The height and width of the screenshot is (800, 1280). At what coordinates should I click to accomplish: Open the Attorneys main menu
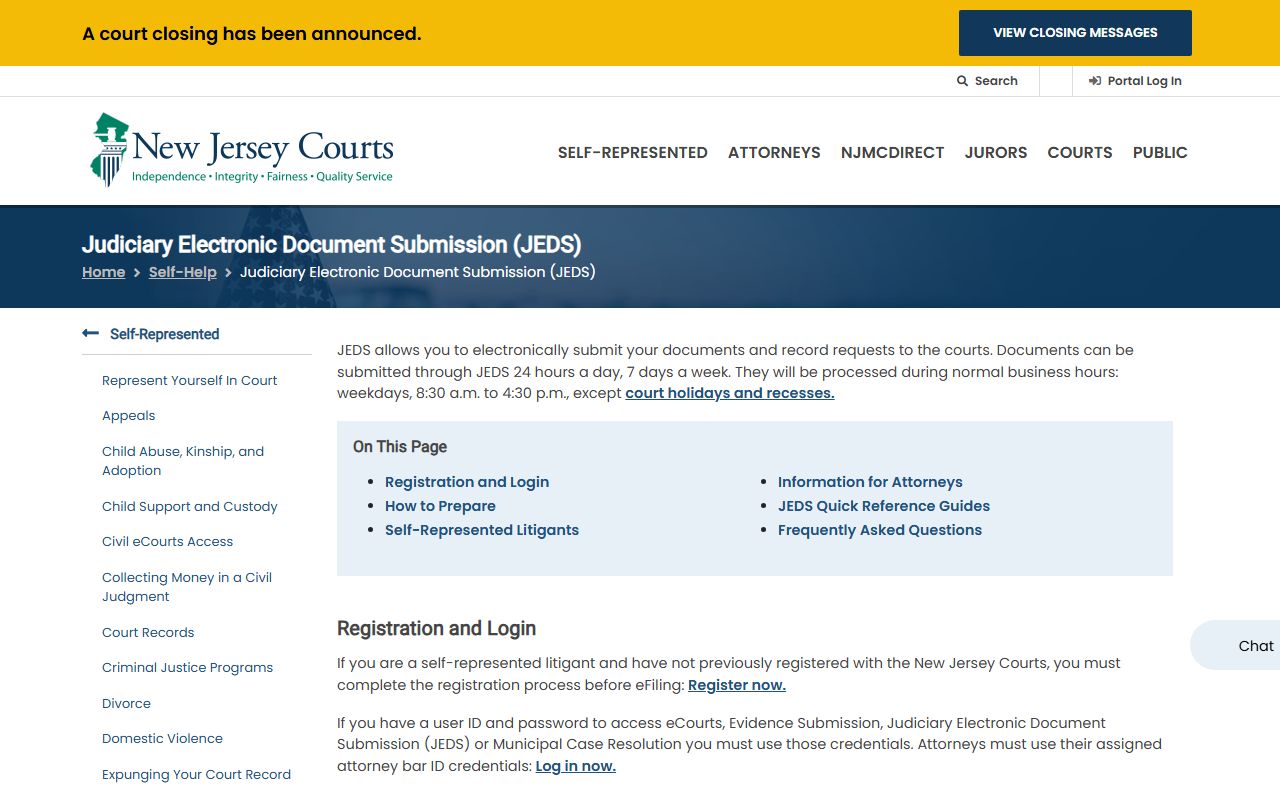click(x=774, y=152)
